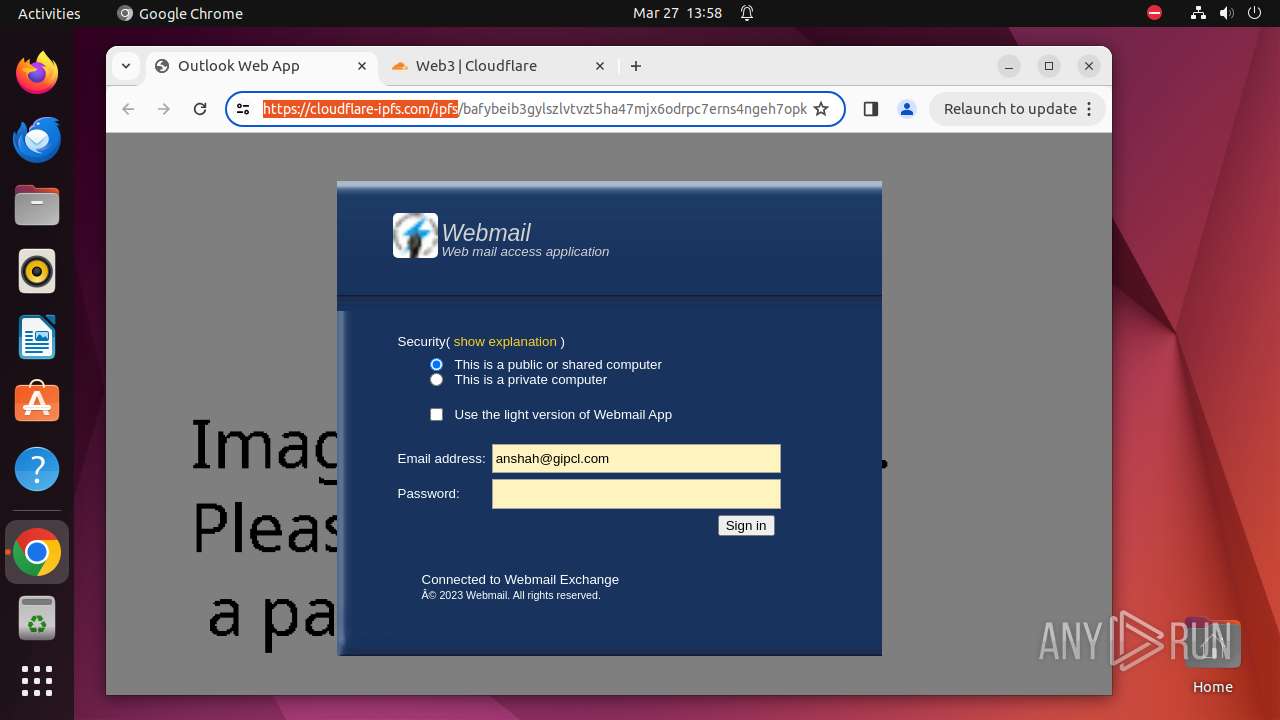Select 'This is a public or shared computer'
Viewport: 1280px width, 720px height.
436,364
